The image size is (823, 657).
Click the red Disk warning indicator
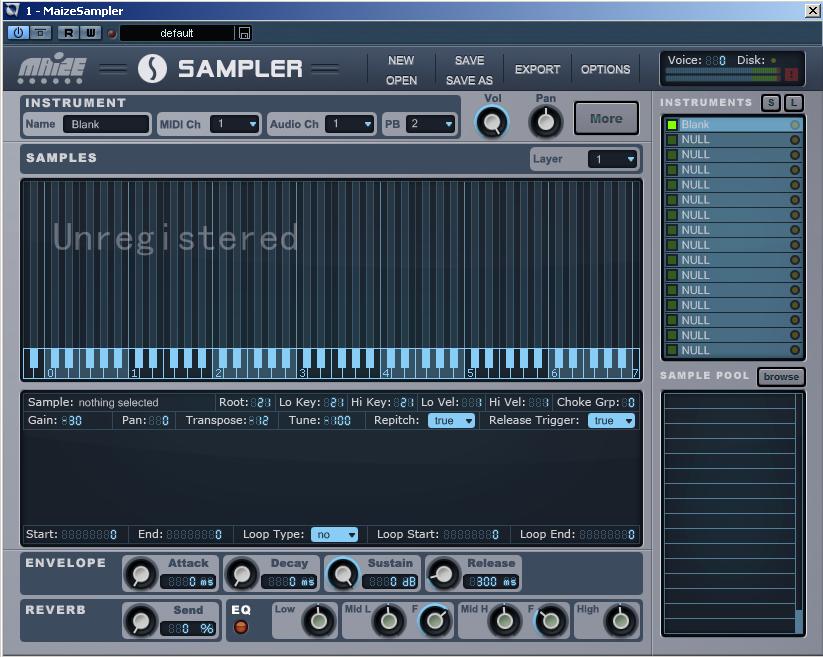point(791,75)
